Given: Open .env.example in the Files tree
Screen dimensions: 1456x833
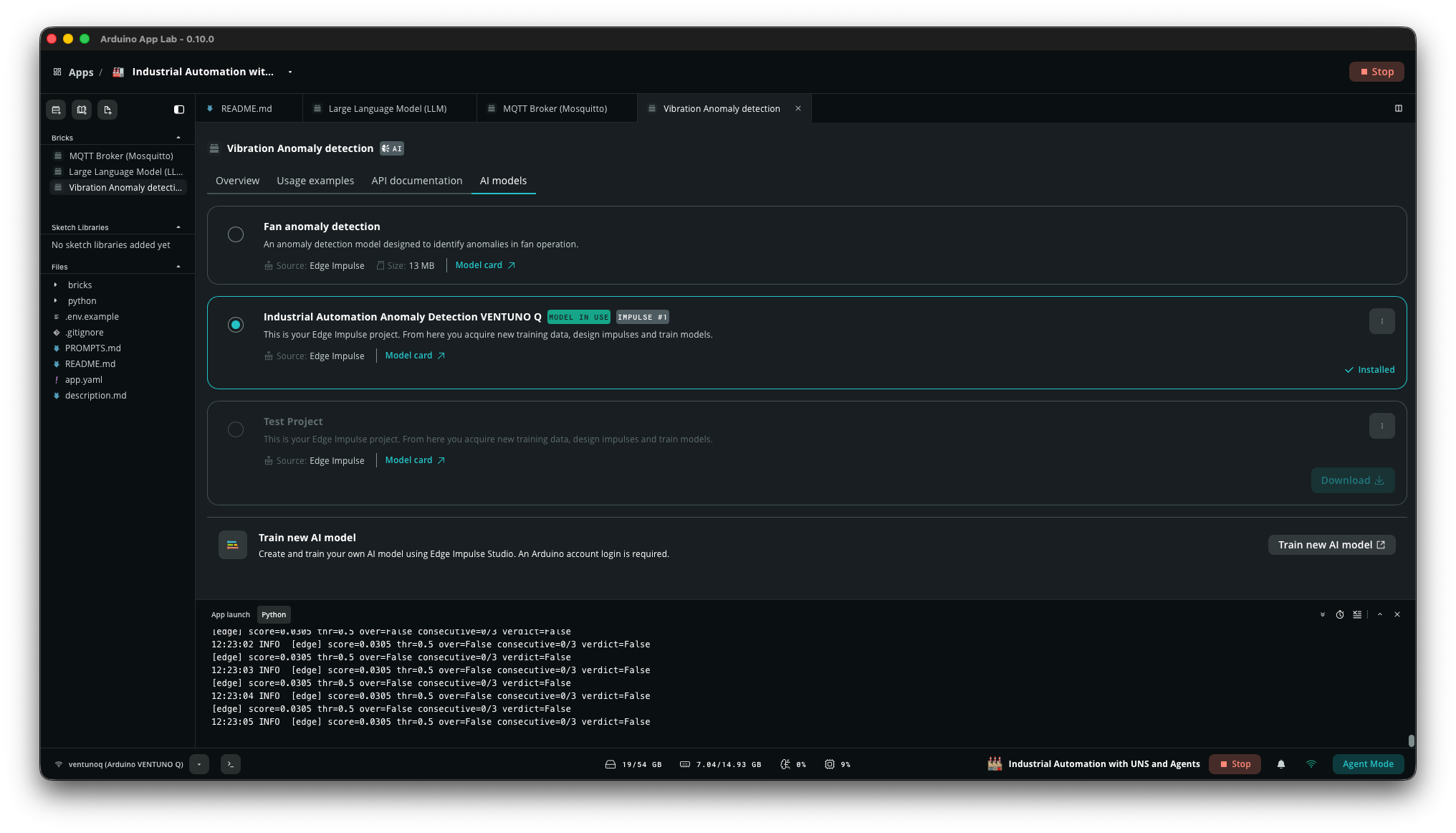Looking at the screenshot, I should [92, 317].
